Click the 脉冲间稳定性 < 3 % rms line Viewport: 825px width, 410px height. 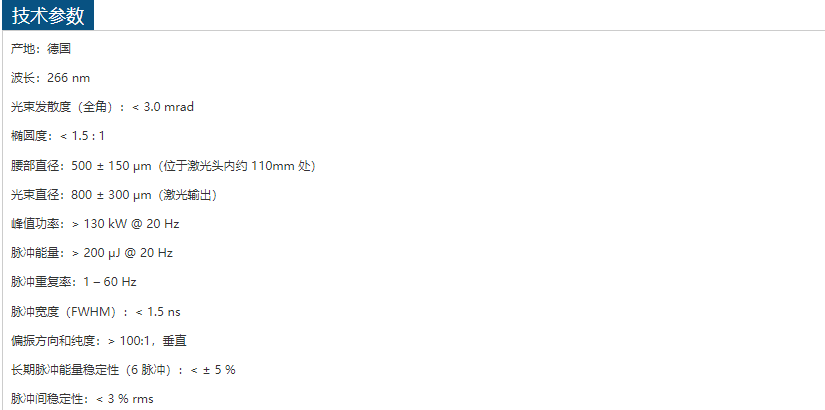click(x=83, y=399)
